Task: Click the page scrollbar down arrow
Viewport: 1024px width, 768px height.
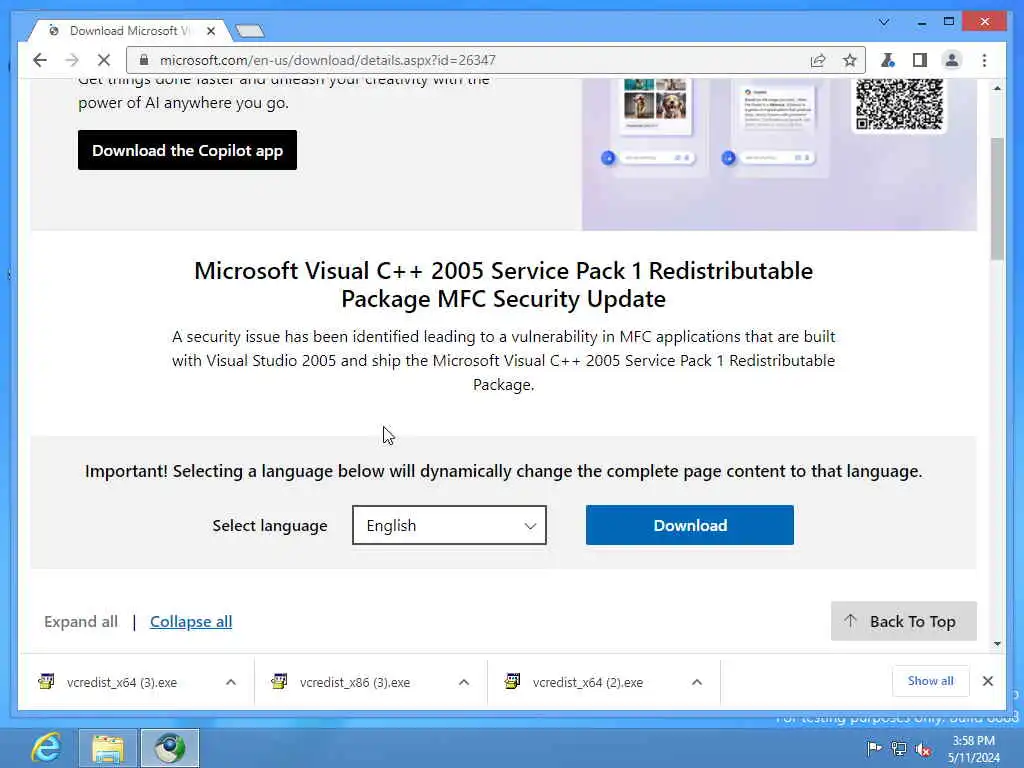Action: [997, 644]
